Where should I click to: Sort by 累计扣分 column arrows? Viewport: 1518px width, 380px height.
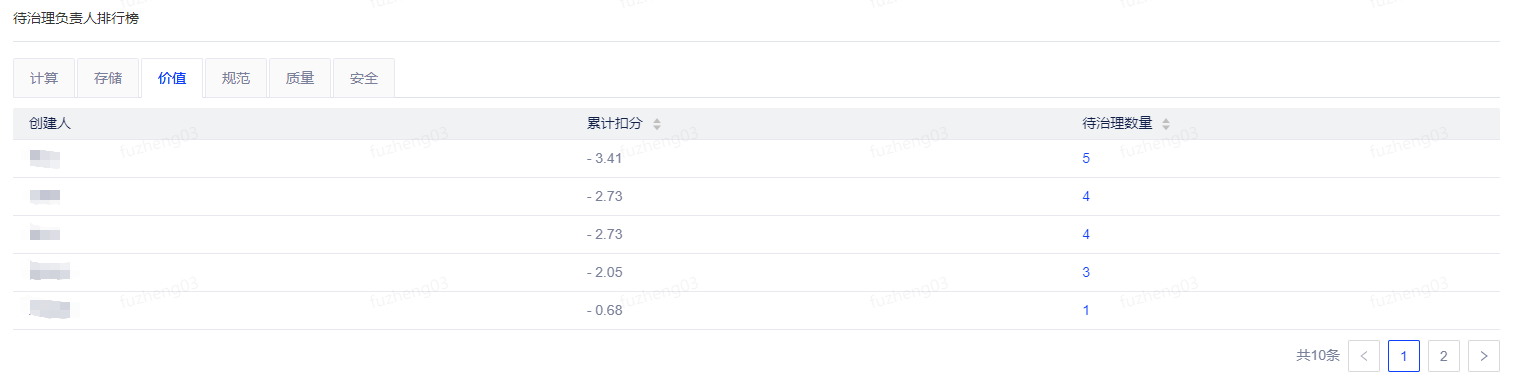point(657,124)
